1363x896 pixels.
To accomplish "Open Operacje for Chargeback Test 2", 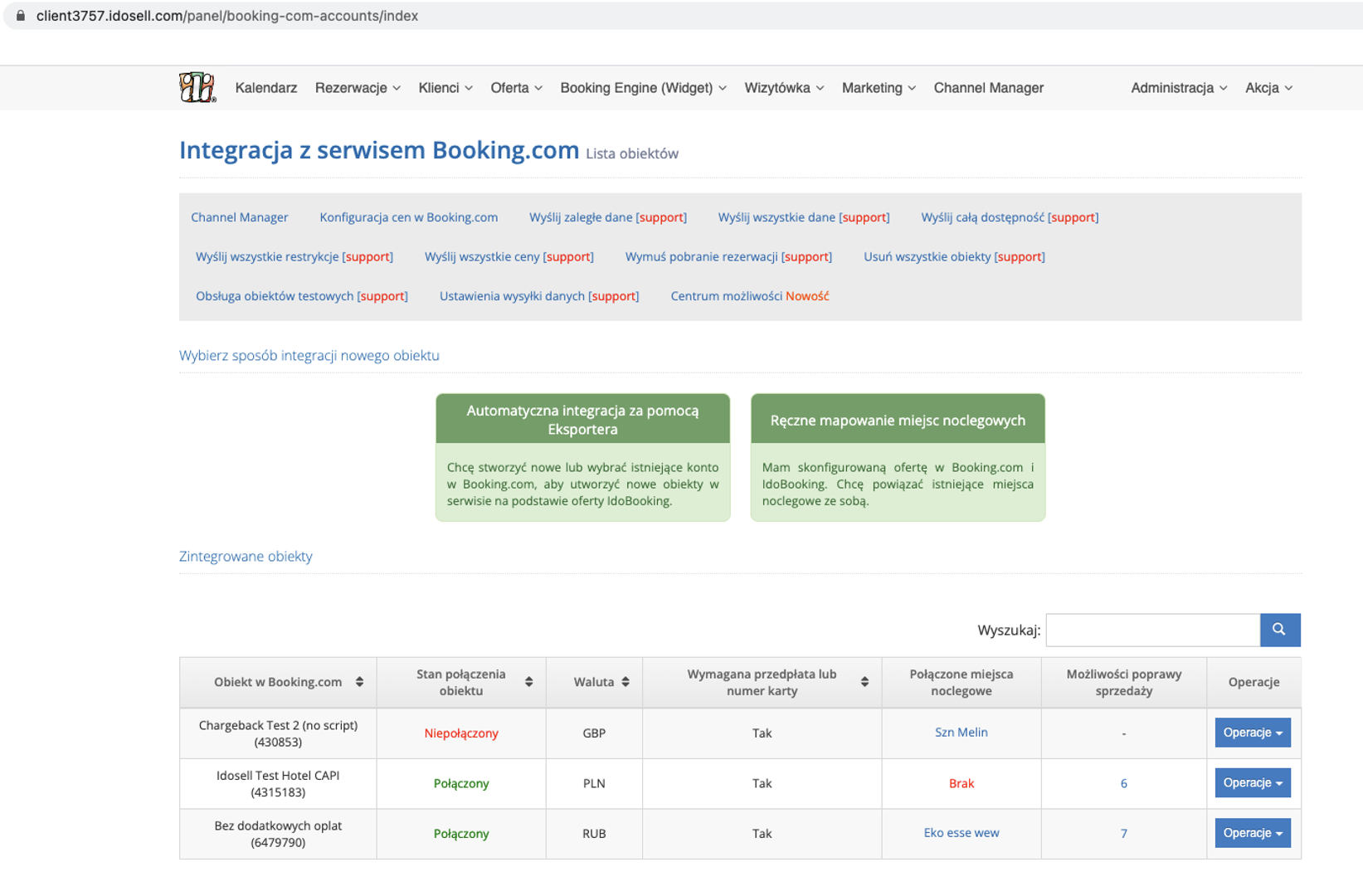I will point(1253,733).
